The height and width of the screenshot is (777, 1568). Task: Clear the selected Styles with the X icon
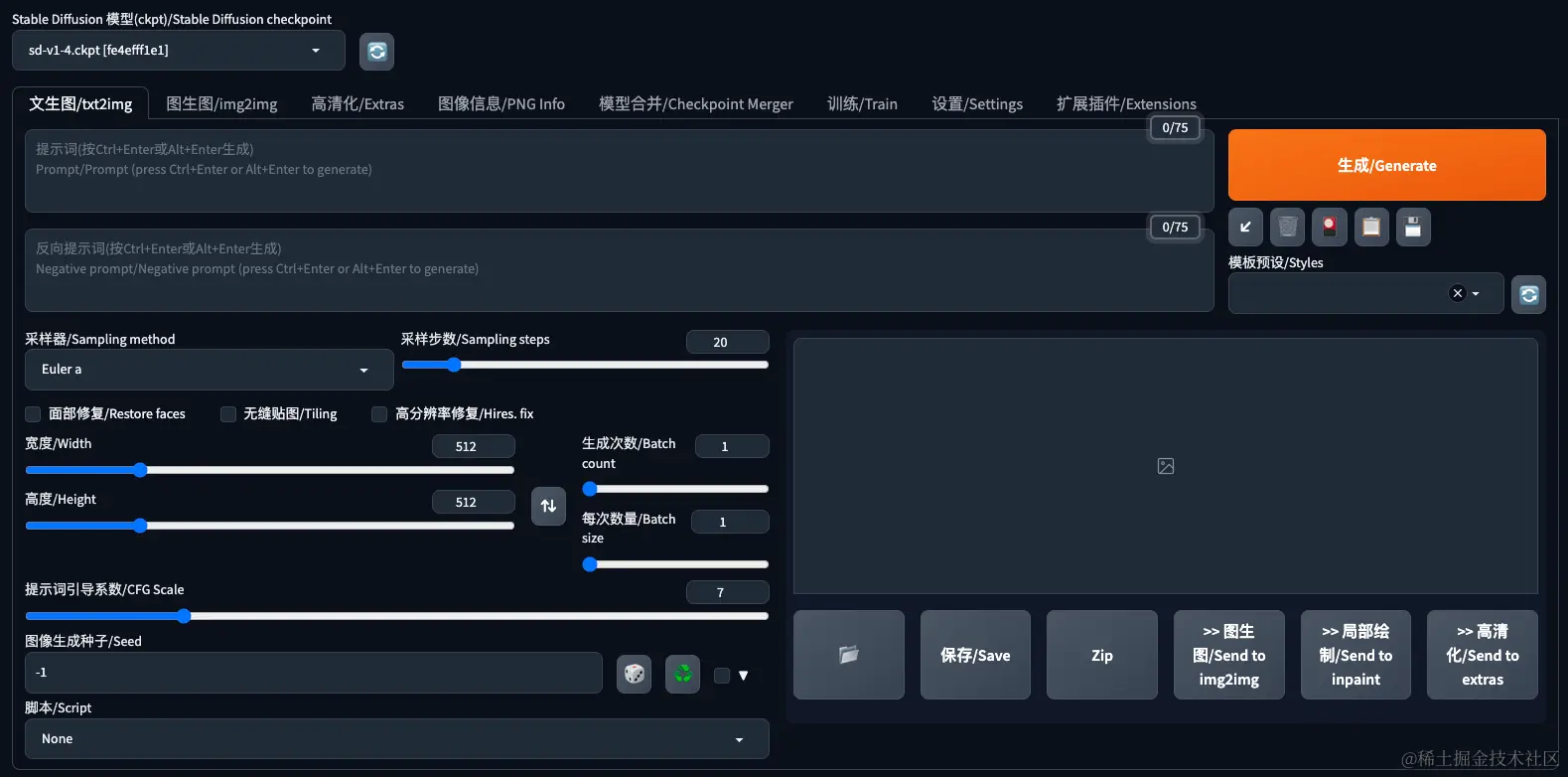(x=1458, y=293)
